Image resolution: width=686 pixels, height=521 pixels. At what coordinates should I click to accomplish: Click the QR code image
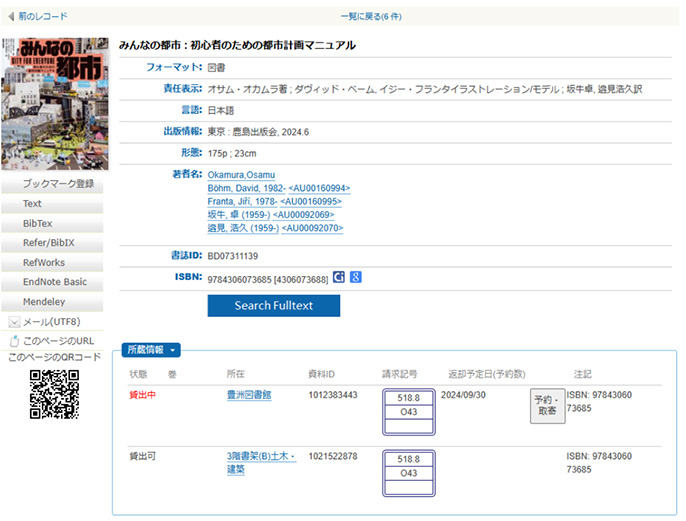[55, 394]
